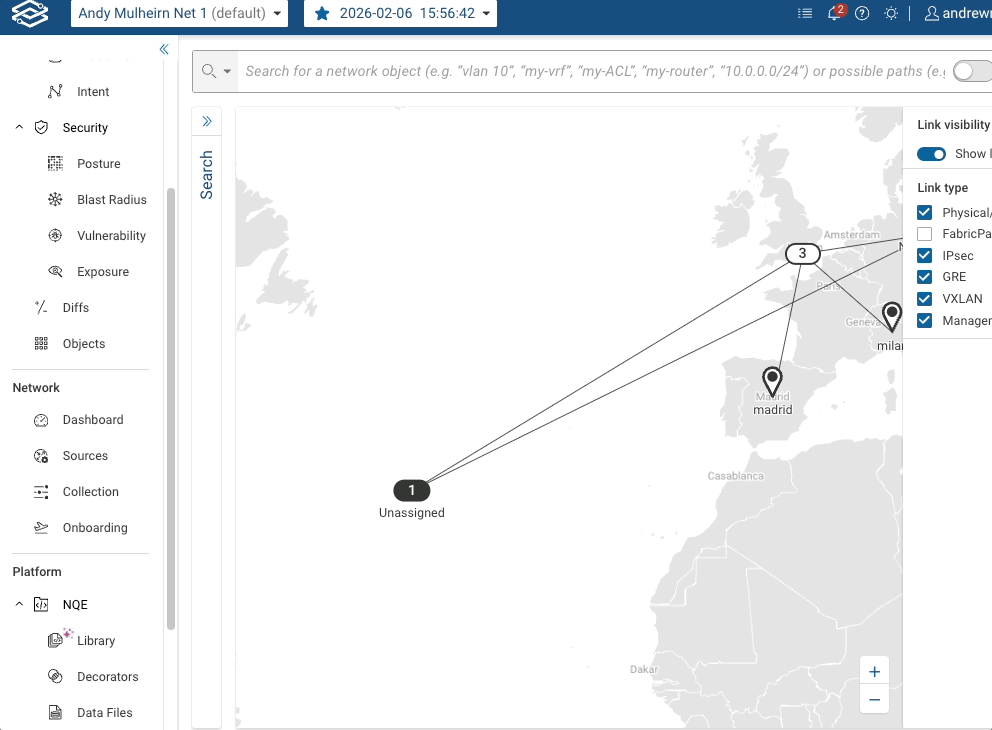Zoom in the map with plus
This screenshot has height=730, width=992.
coord(874,672)
